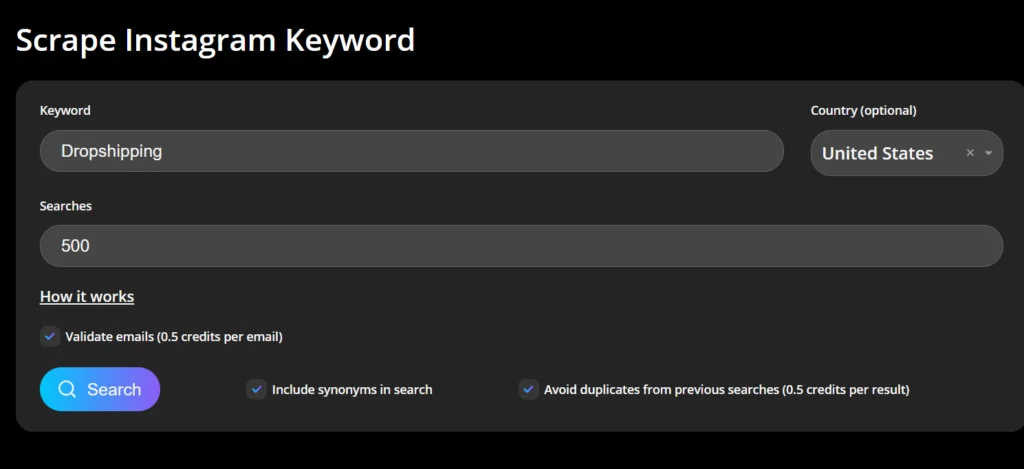Screen dimensions: 1024x469
Task: Click the Scrape Instagram Keyword heading
Action: click(215, 40)
